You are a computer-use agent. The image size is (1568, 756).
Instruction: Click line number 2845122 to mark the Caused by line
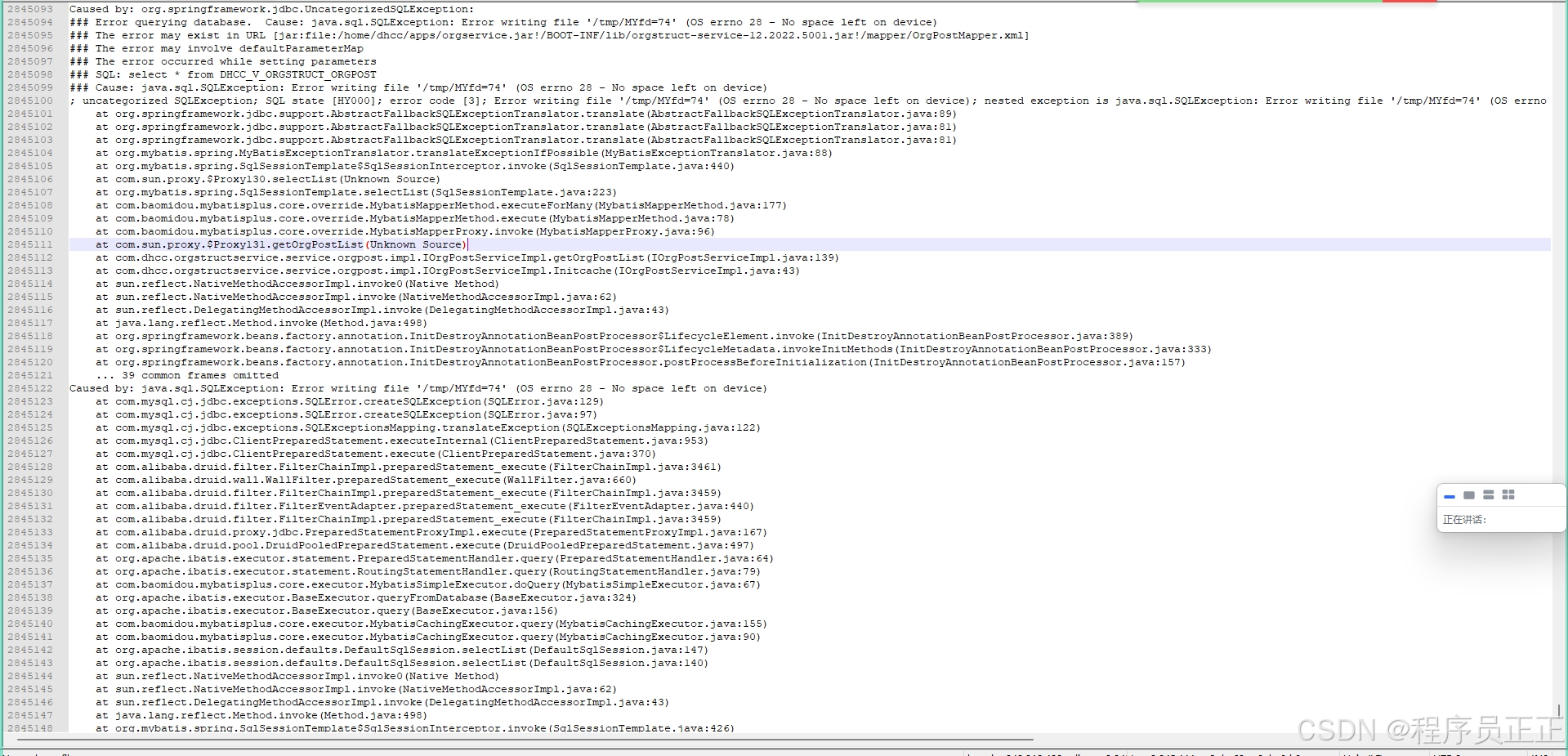coord(31,388)
